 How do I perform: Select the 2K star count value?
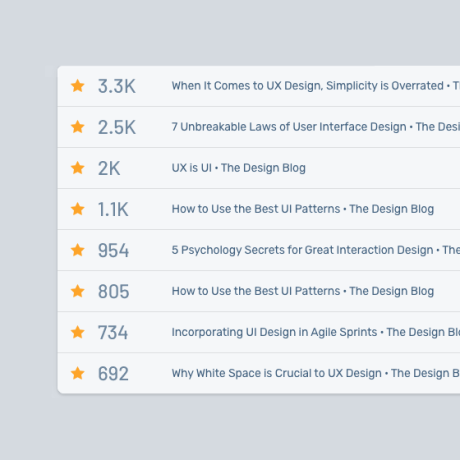coord(109,168)
